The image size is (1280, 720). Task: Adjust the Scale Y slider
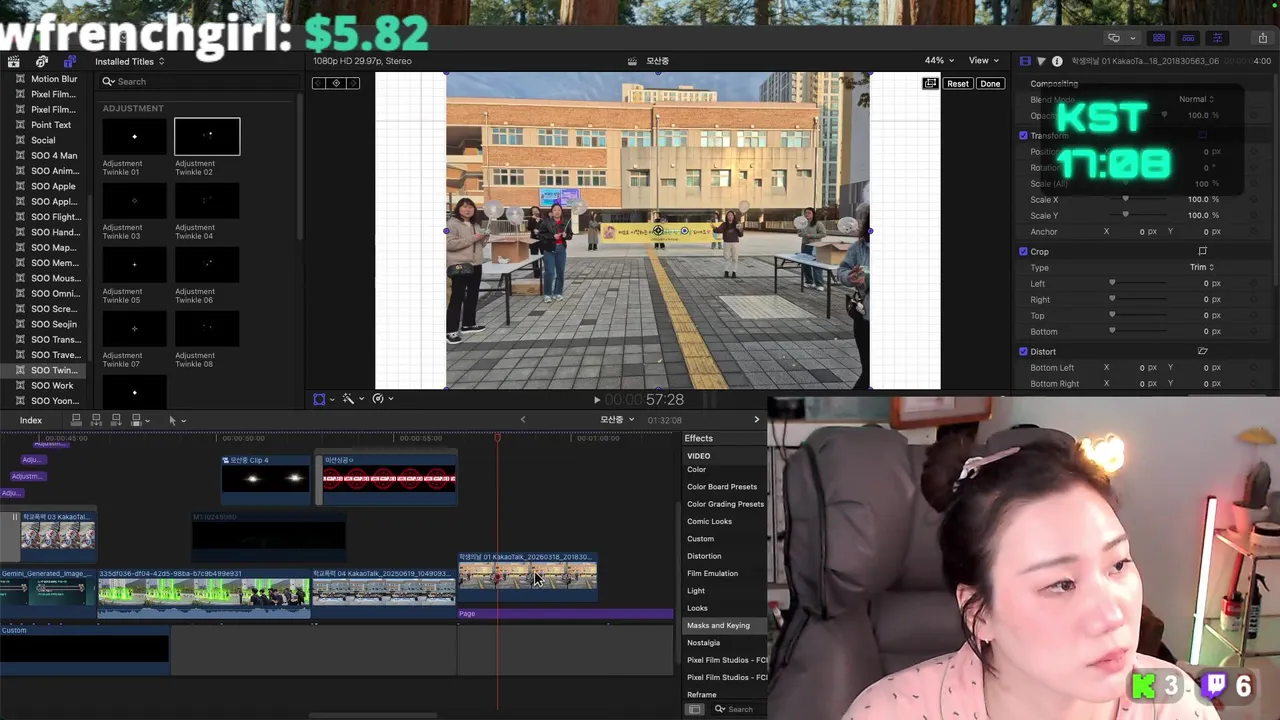[1125, 215]
